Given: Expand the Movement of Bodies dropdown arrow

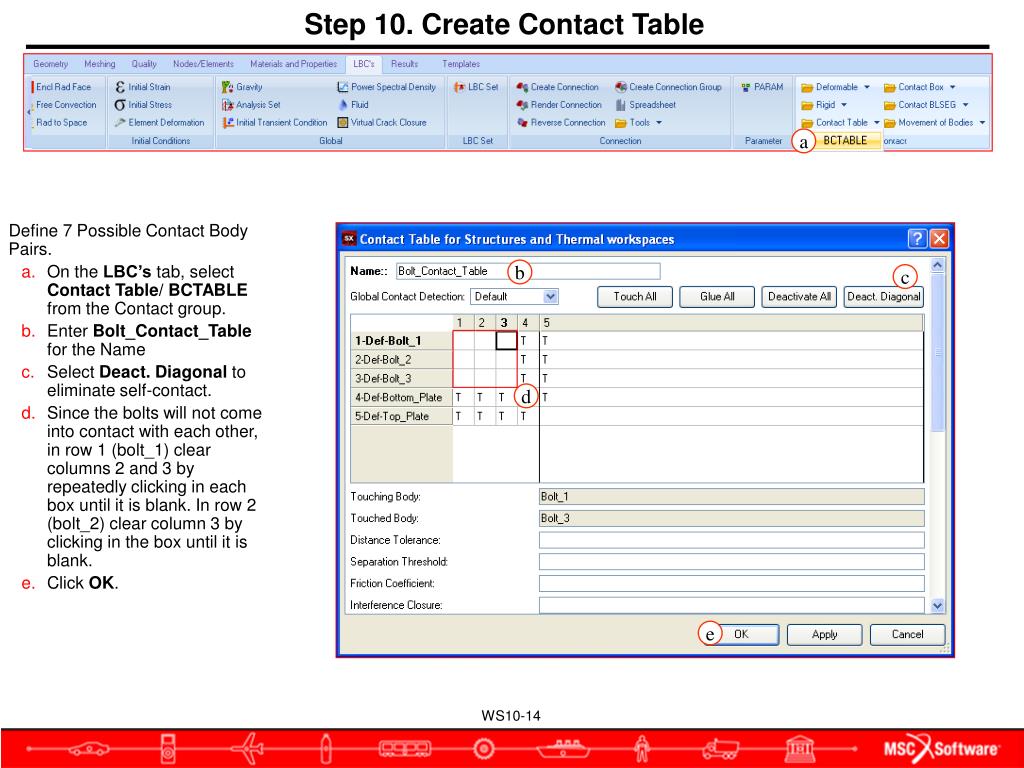Looking at the screenshot, I should click(982, 123).
